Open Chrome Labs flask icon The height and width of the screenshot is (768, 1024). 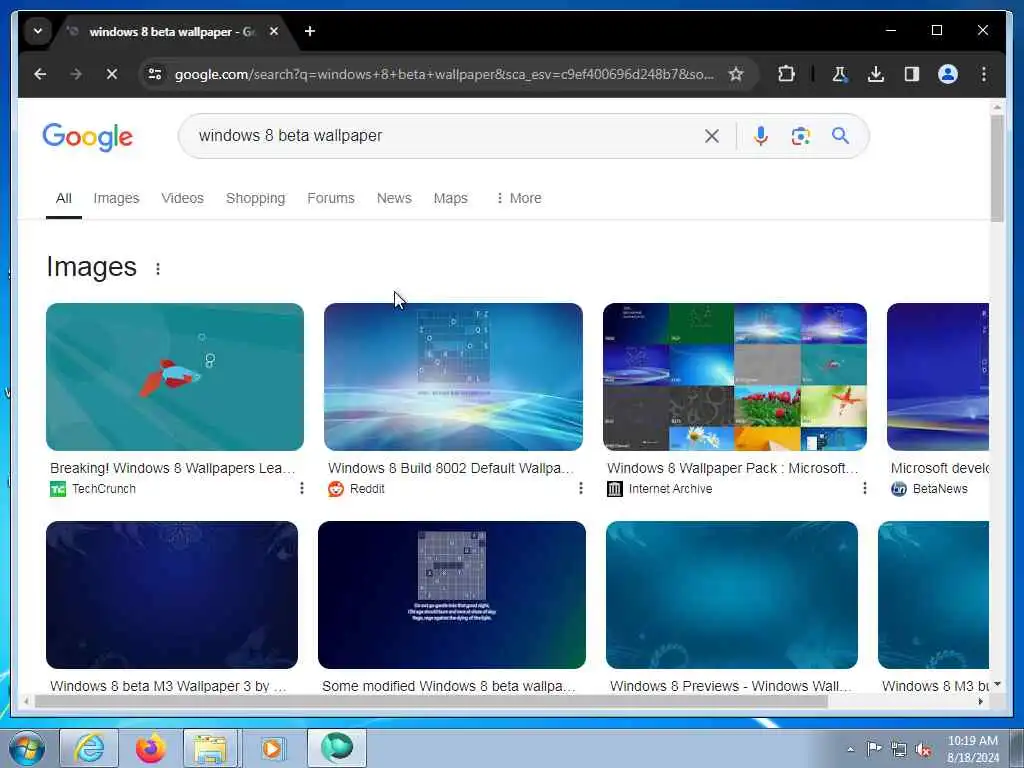pyautogui.click(x=840, y=74)
